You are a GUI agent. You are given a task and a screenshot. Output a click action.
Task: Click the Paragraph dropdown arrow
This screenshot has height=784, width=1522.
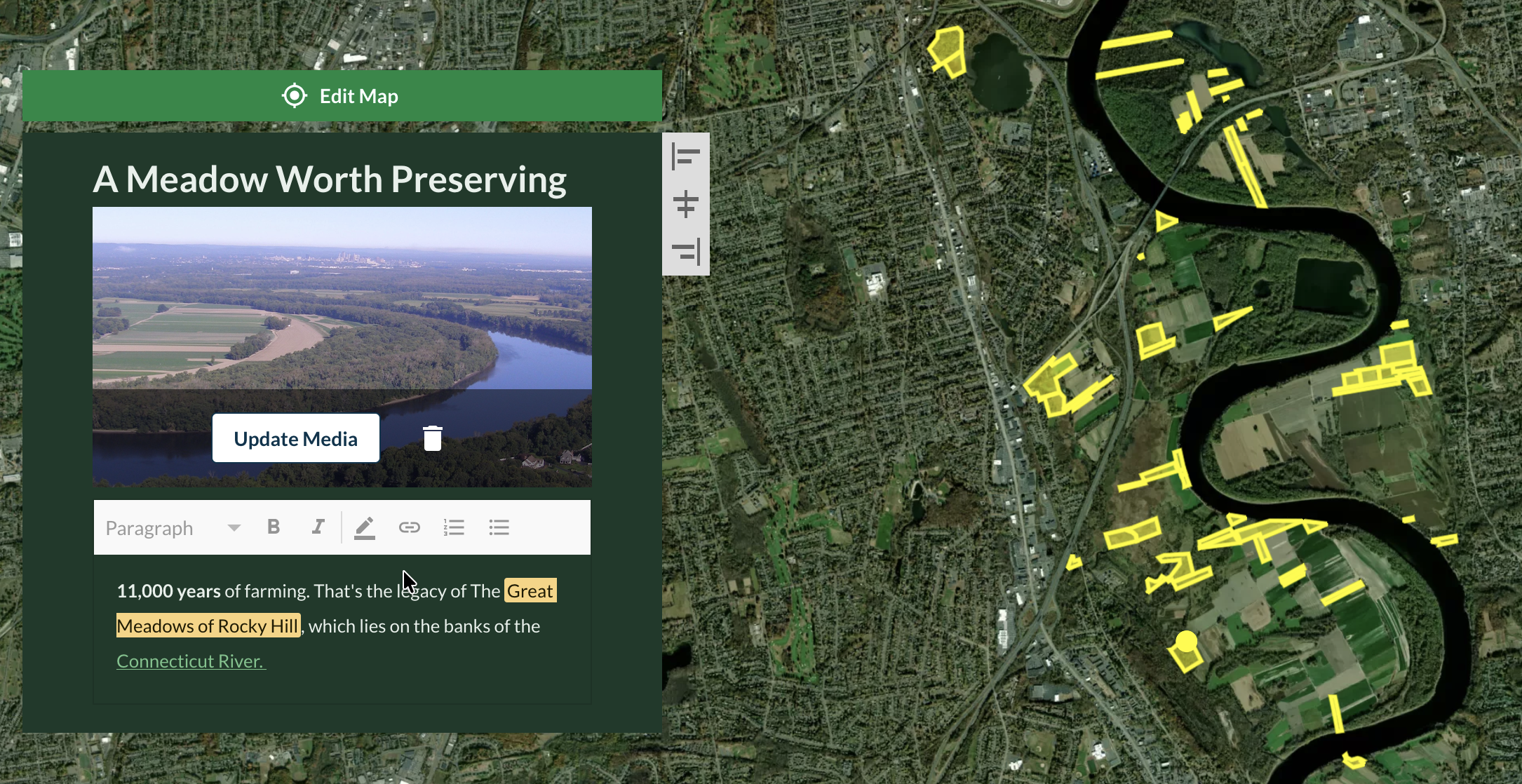click(234, 528)
